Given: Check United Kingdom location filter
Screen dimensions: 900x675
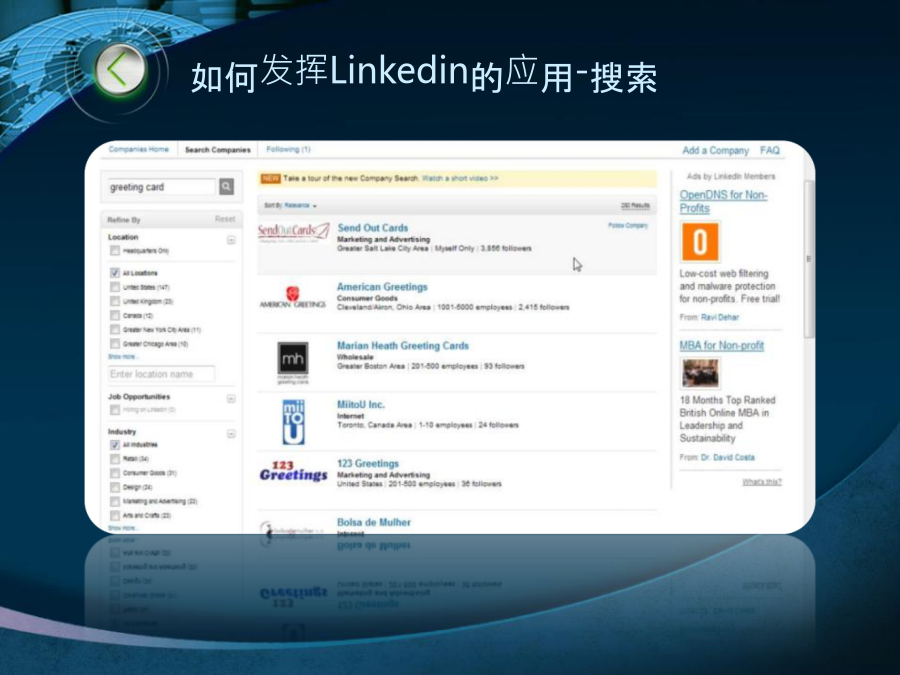Looking at the screenshot, I should click(115, 301).
